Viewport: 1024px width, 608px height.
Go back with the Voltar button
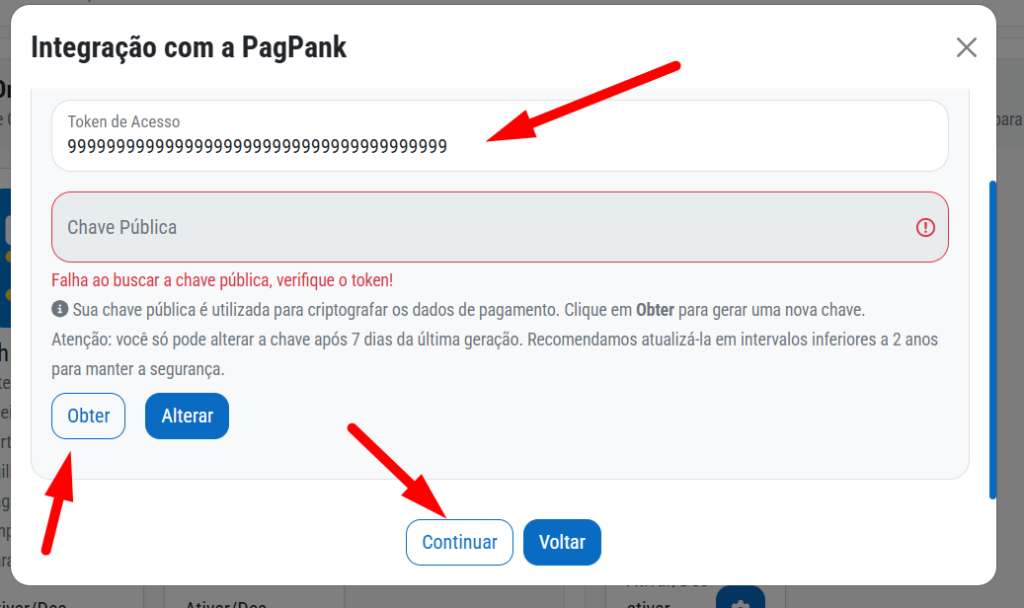562,542
